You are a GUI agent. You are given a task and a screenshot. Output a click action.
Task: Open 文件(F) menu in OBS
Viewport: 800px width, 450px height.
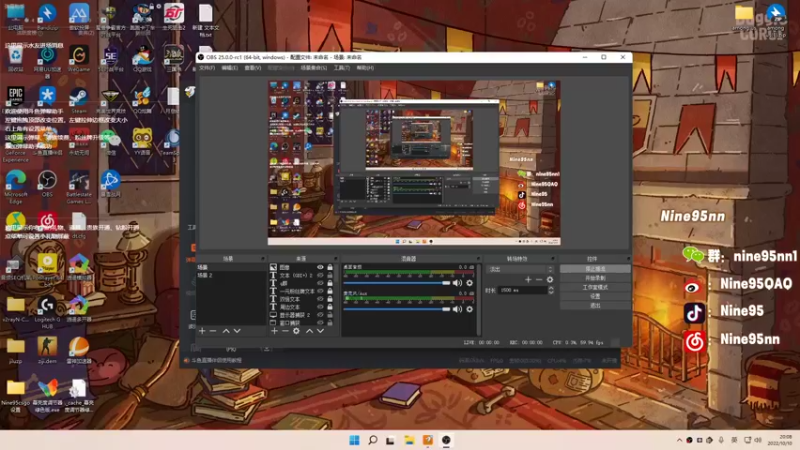tap(207, 68)
